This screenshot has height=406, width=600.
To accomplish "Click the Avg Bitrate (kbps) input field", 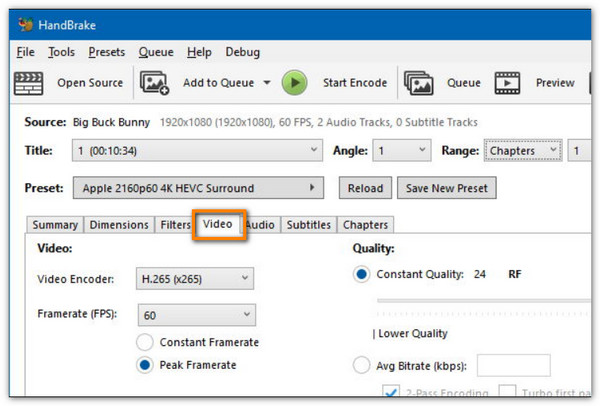I will pyautogui.click(x=514, y=365).
